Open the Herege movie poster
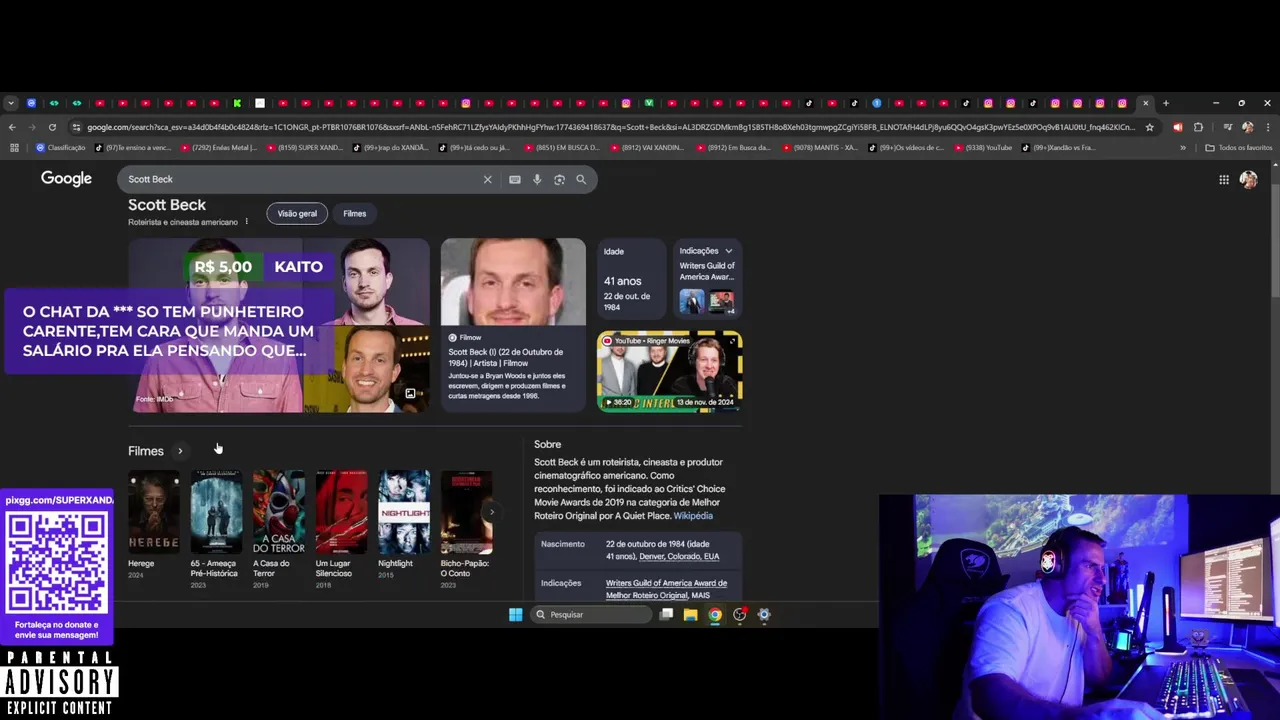Viewport: 1280px width, 720px height. [x=154, y=512]
